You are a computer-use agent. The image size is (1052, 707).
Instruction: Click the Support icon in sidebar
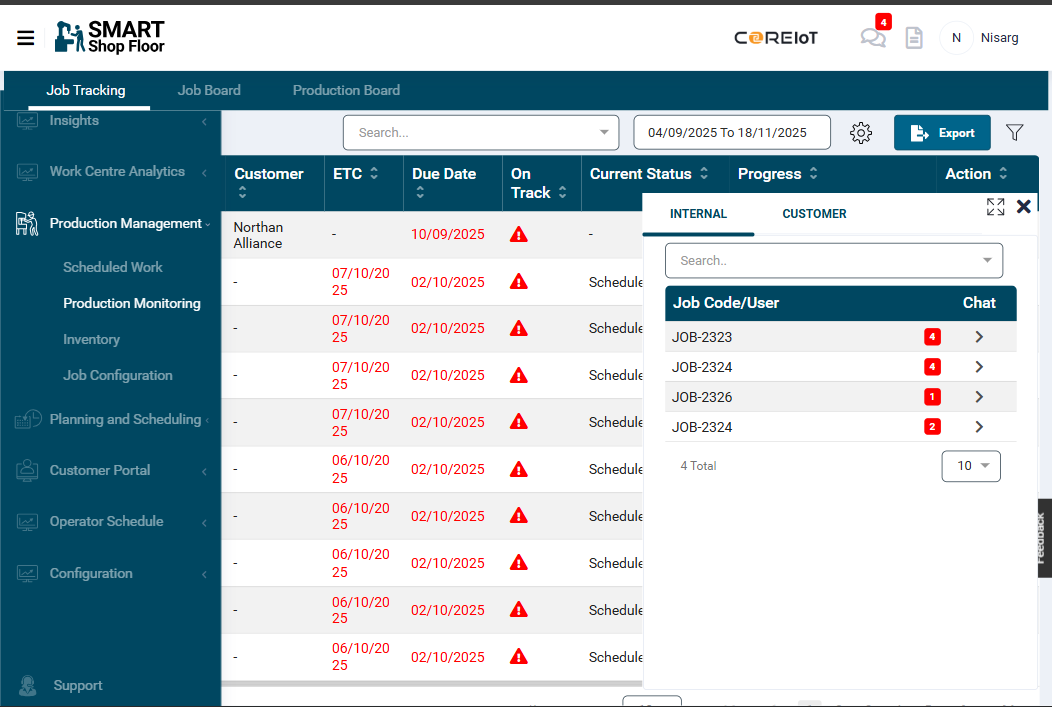pyautogui.click(x=28, y=685)
